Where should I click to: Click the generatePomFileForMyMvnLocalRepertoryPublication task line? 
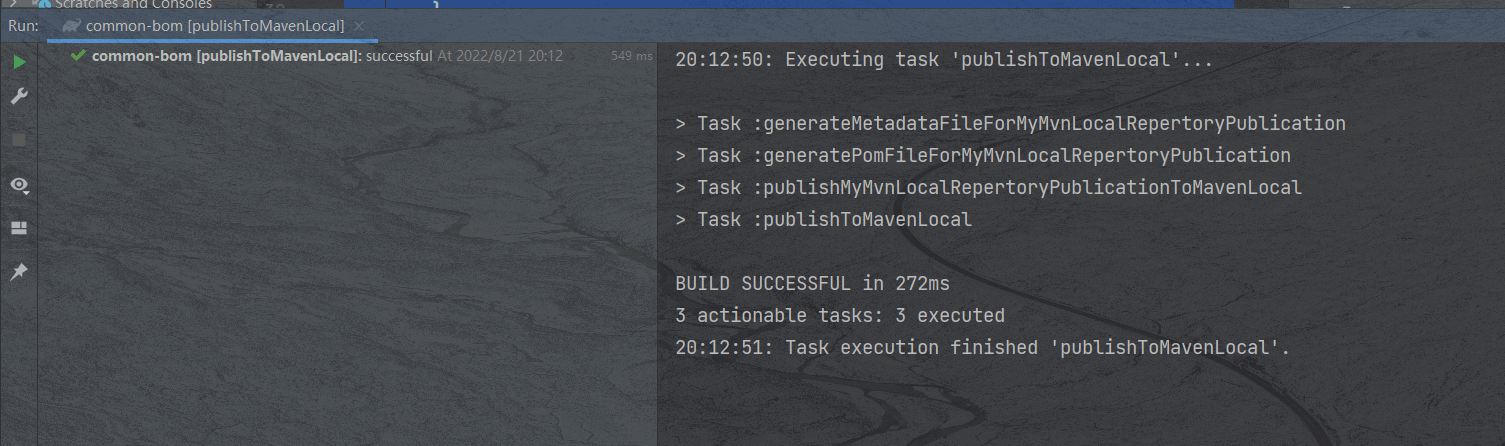tap(983, 156)
